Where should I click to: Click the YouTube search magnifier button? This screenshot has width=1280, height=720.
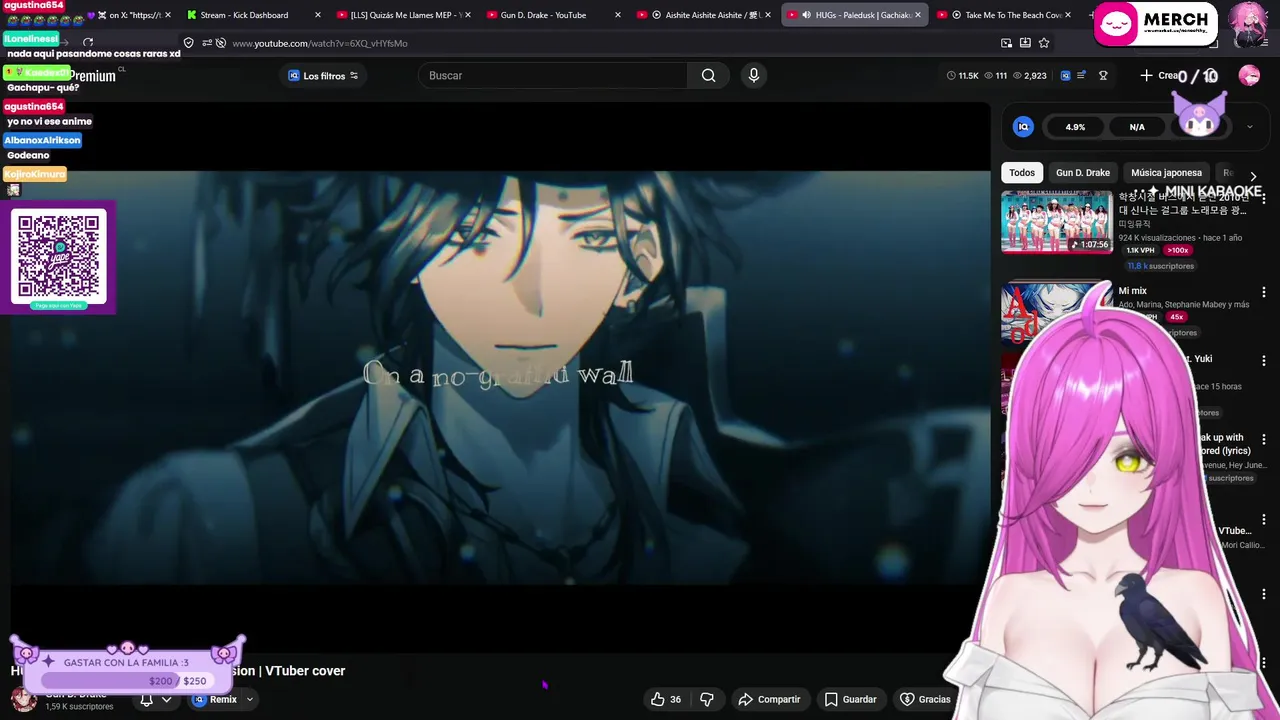point(708,75)
